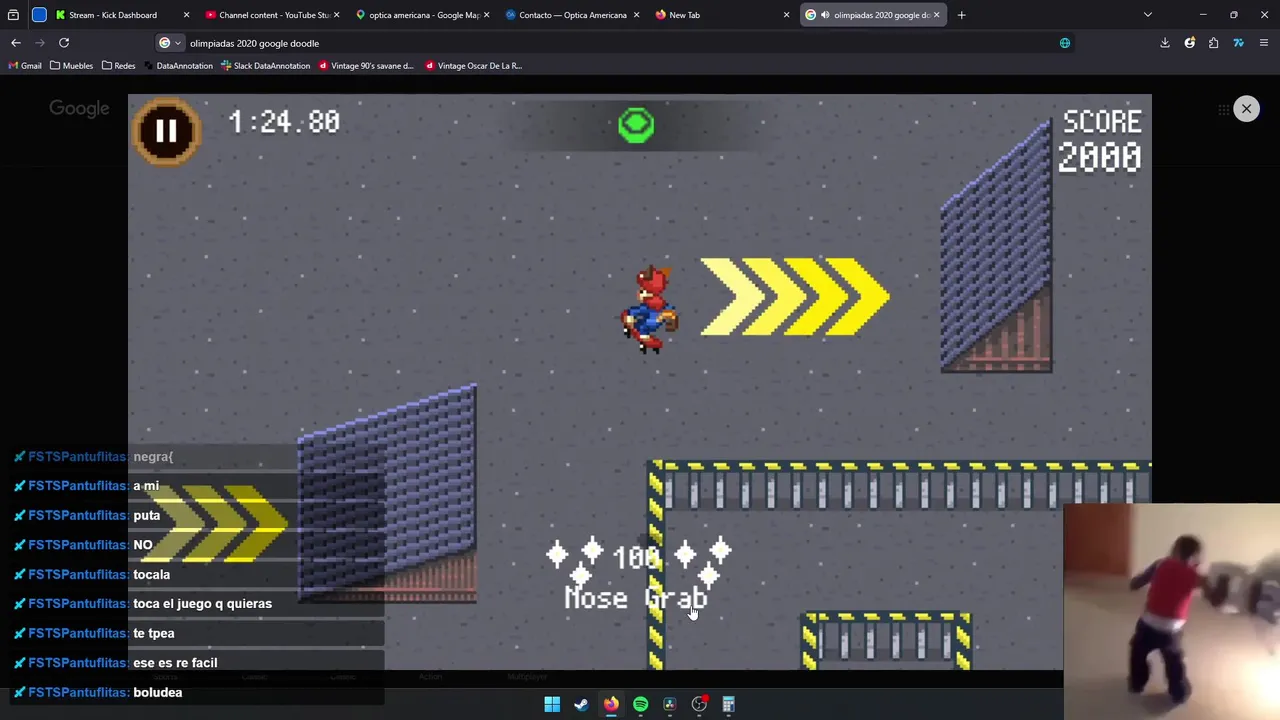Close the Stream - Kick Dashboard tab
The image size is (1280, 720).
(x=186, y=15)
